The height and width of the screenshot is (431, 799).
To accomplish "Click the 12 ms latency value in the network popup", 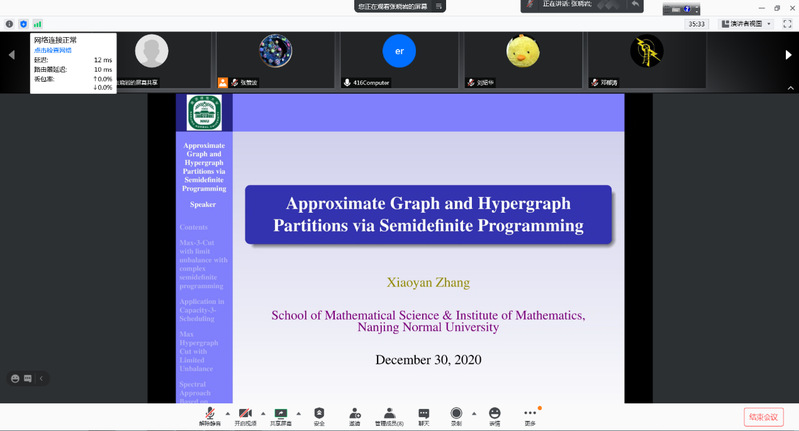I will click(103, 60).
